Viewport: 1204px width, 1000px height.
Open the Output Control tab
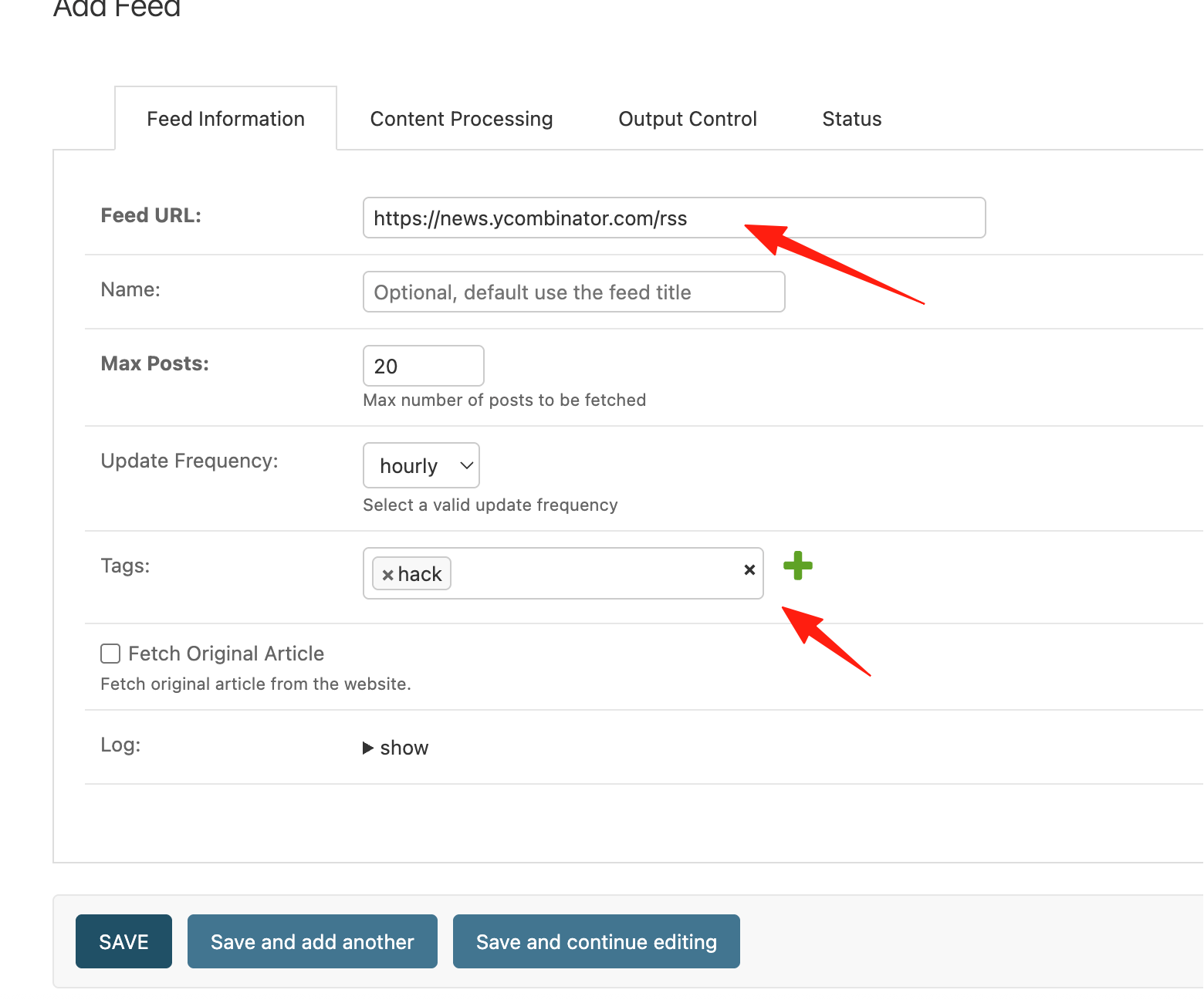(688, 119)
